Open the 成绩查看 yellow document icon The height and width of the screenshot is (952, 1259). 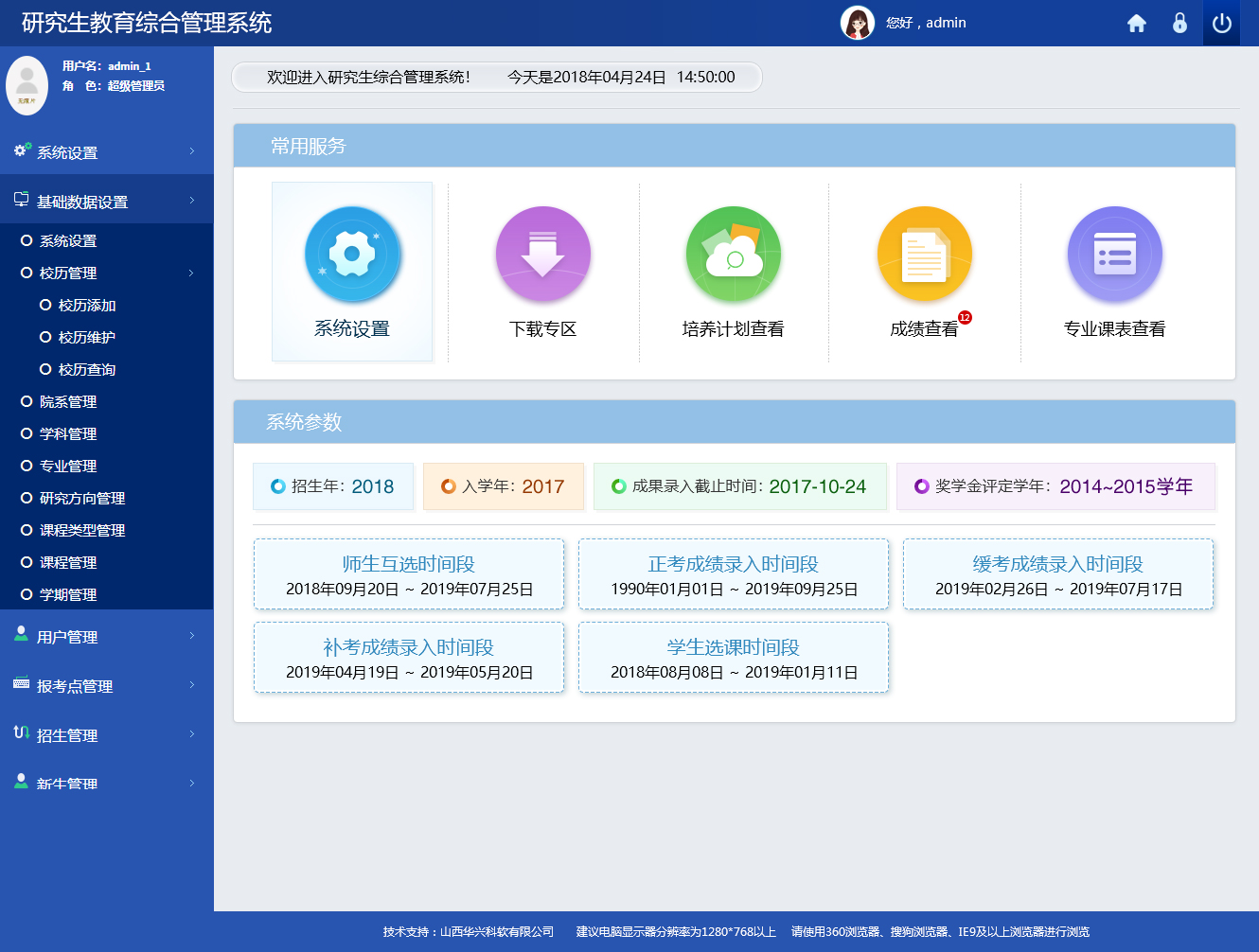(x=924, y=255)
